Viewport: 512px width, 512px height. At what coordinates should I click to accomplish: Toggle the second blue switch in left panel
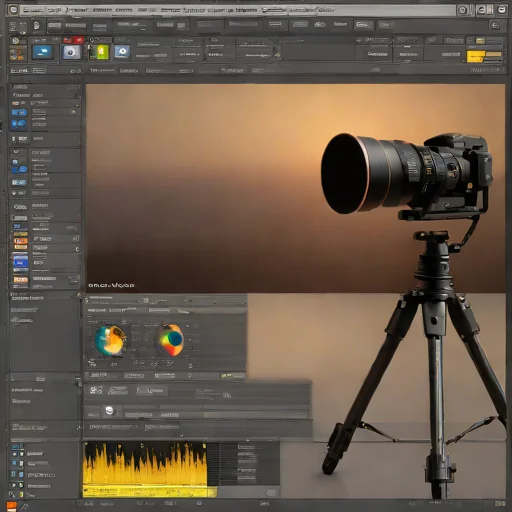coord(18,124)
